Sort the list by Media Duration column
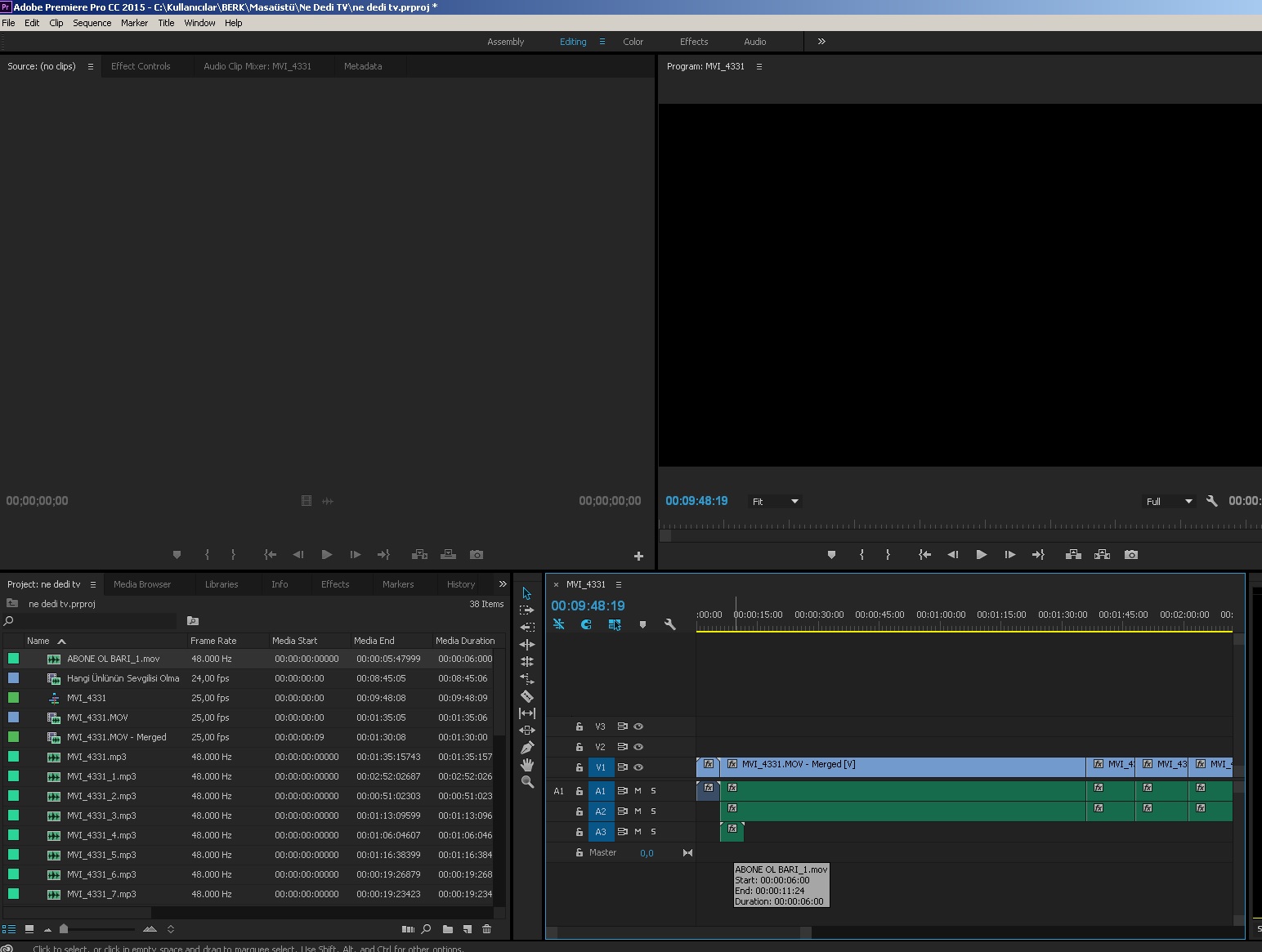The height and width of the screenshot is (952, 1262). 465,641
